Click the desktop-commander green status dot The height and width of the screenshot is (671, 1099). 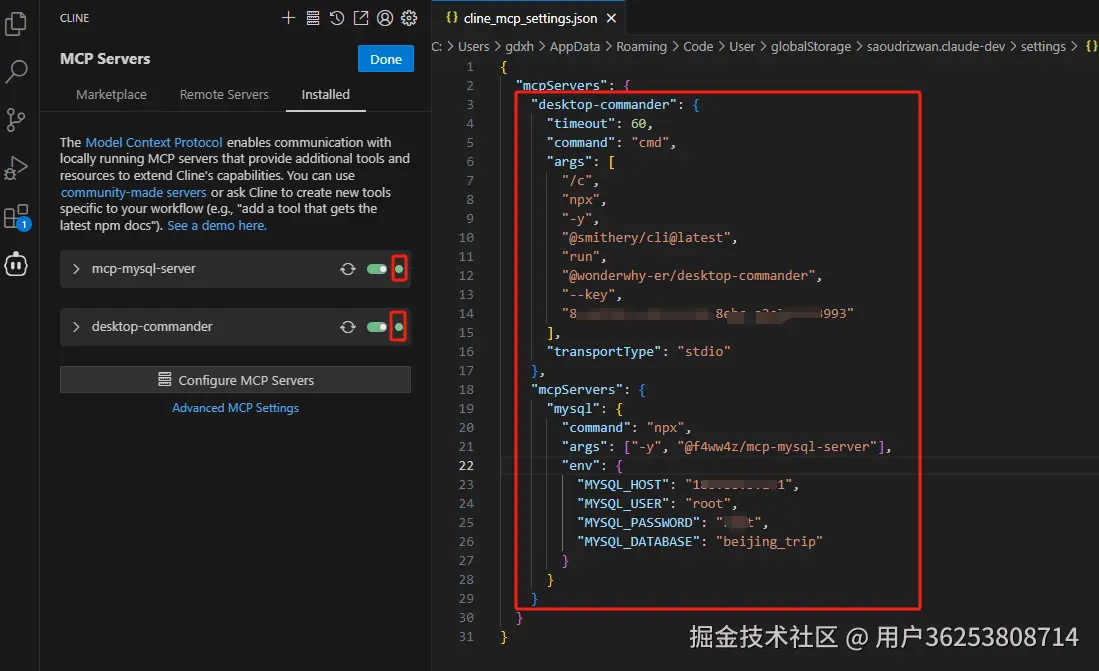click(x=399, y=327)
